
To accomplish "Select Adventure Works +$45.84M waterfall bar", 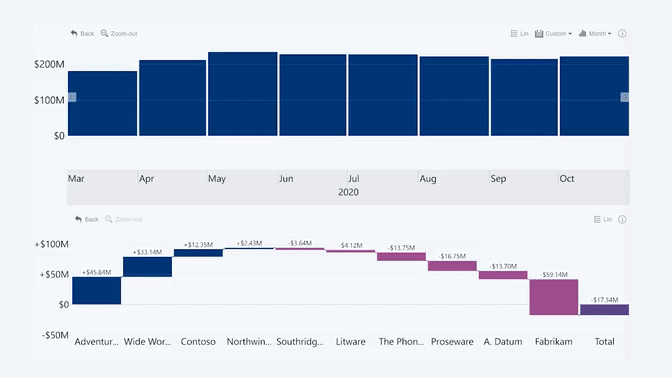I will [96, 291].
